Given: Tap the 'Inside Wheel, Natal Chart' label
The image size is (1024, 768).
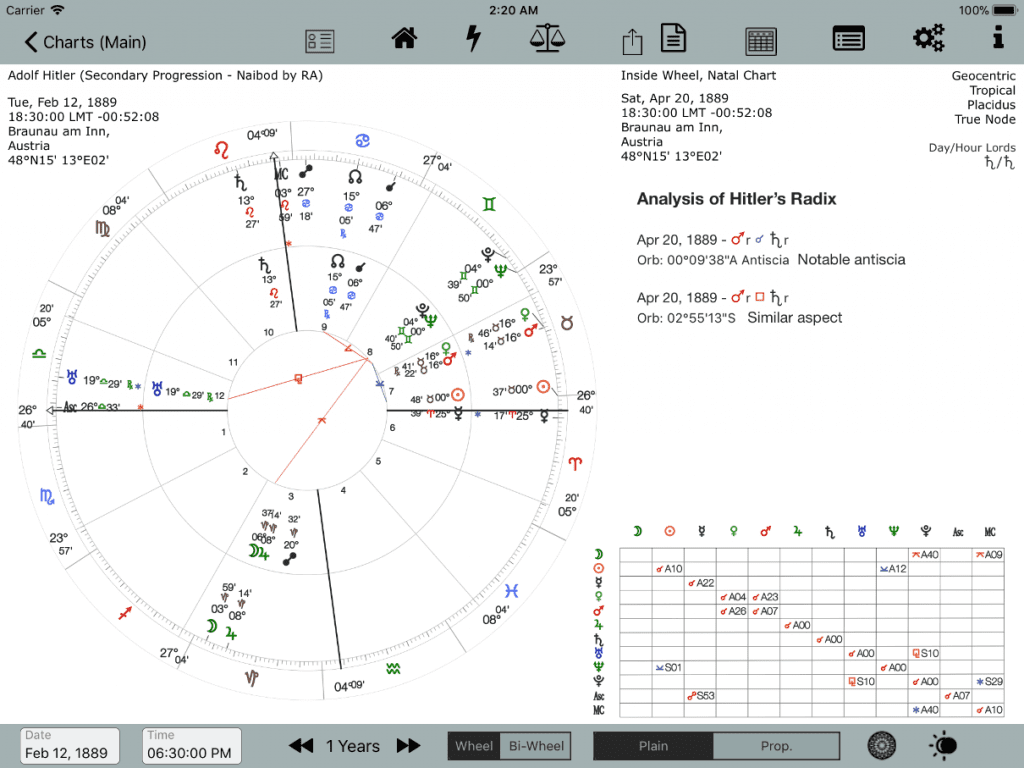Looking at the screenshot, I should pyautogui.click(x=698, y=75).
